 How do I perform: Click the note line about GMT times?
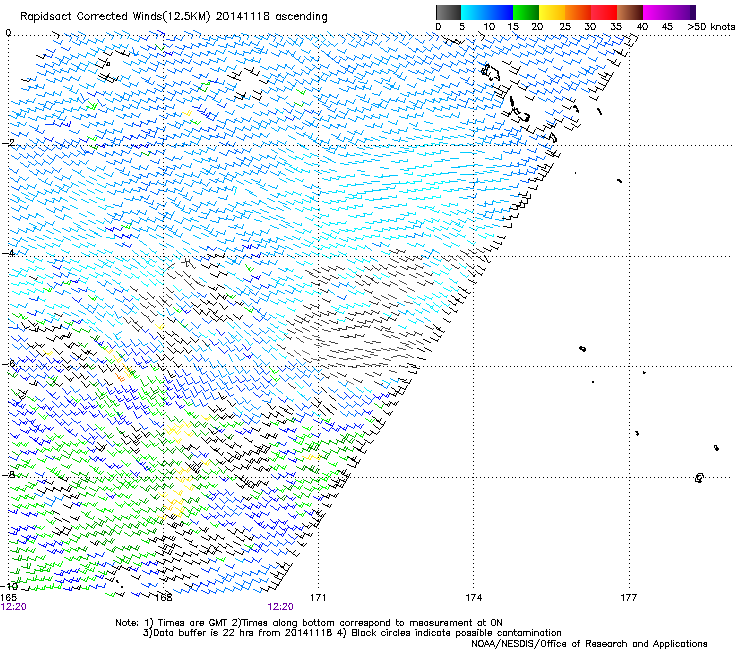309,623
